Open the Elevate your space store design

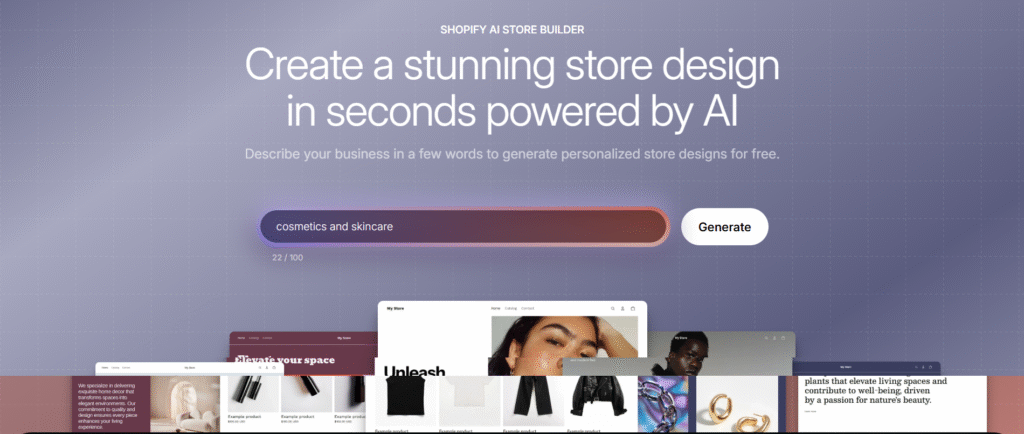point(285,360)
